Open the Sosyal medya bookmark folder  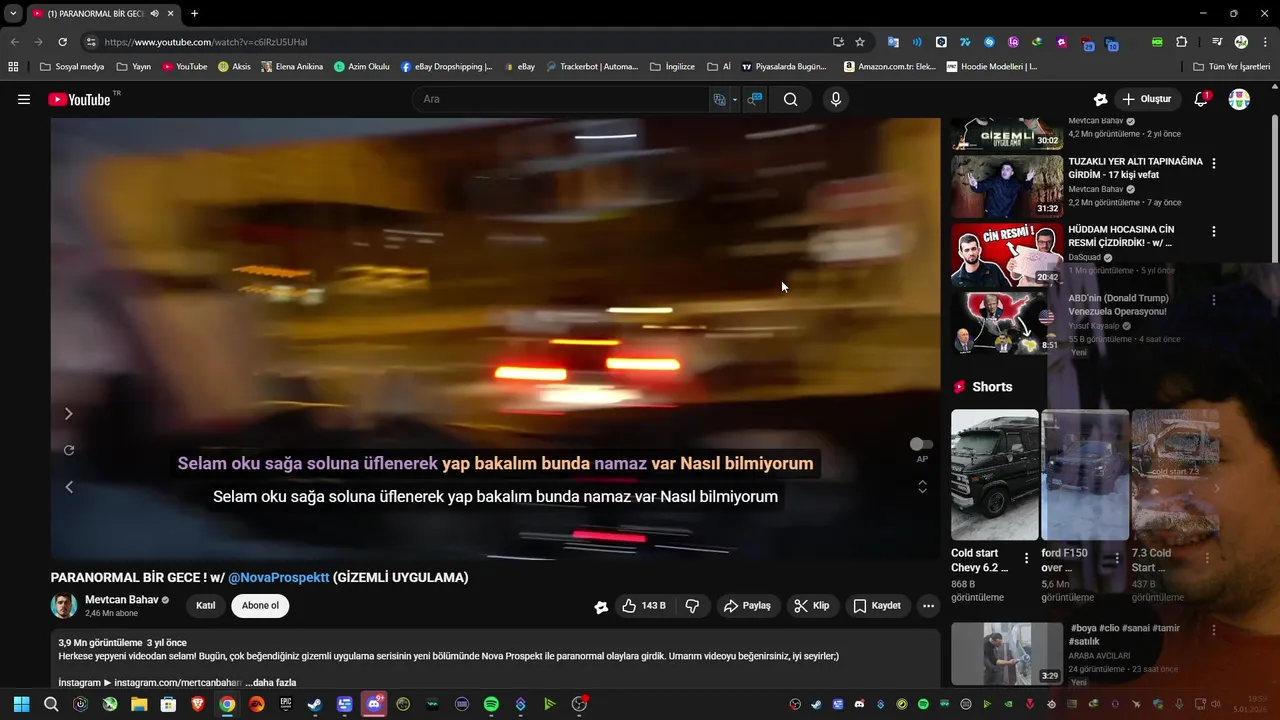[71, 67]
